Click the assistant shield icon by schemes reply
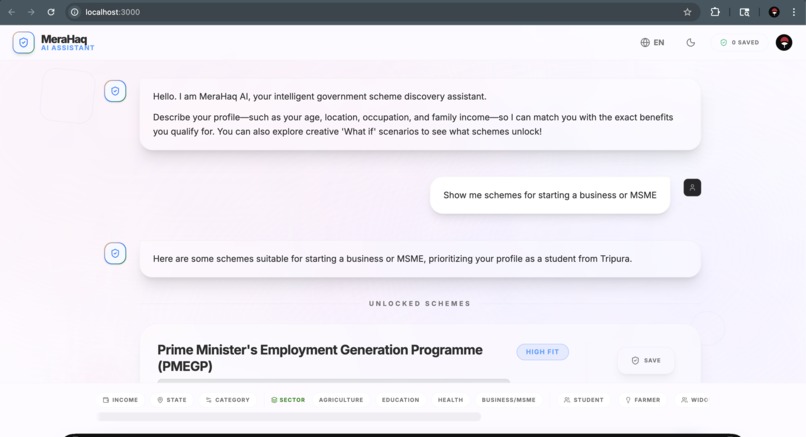806x437 pixels. click(x=115, y=253)
